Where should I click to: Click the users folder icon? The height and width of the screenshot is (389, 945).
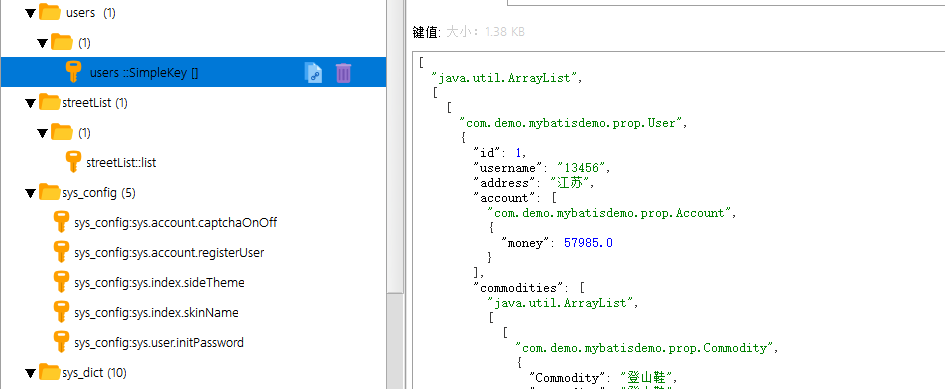tap(49, 12)
